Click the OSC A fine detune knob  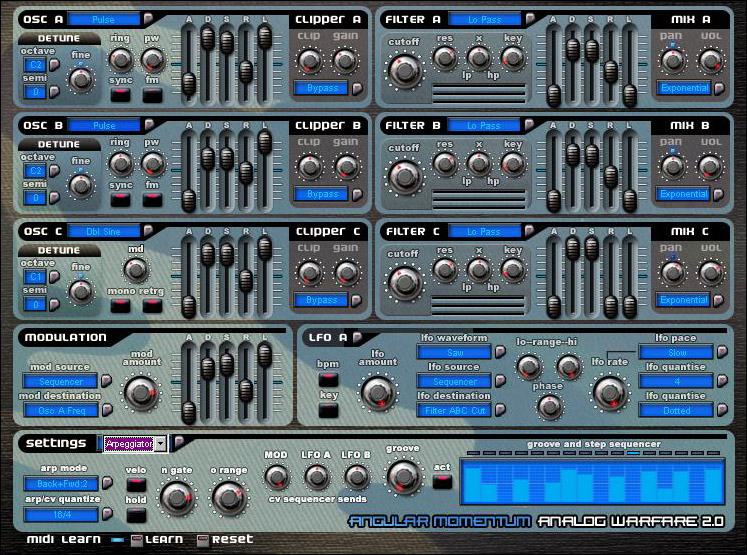[x=81, y=80]
